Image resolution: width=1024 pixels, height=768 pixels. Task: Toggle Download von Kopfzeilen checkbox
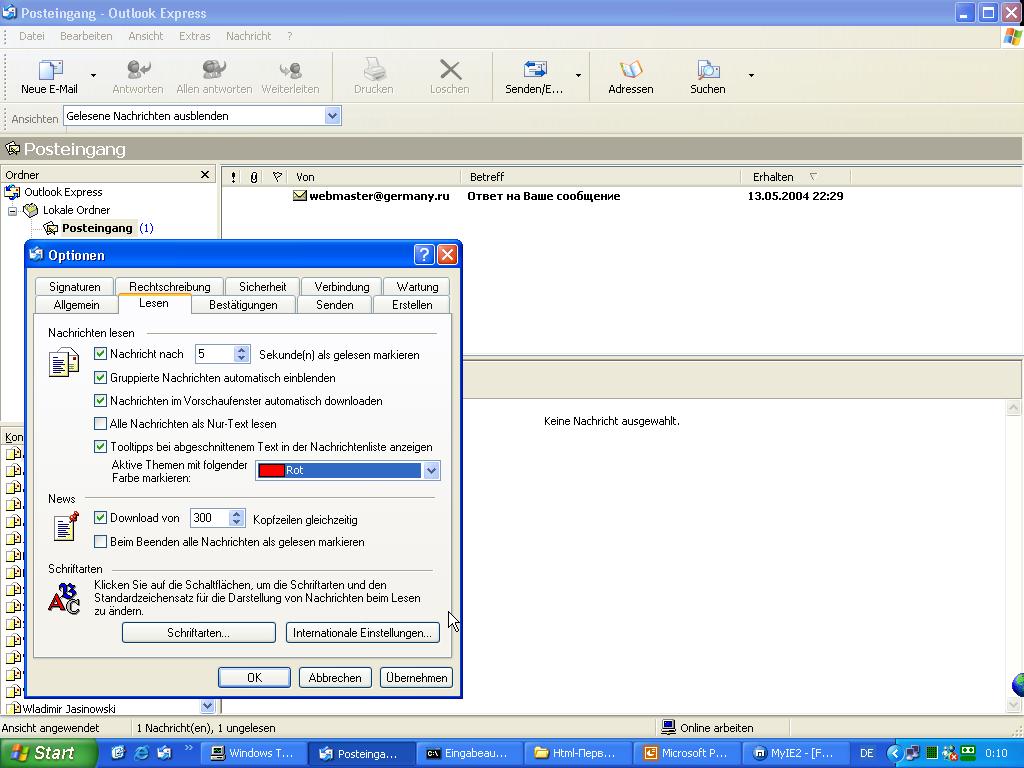pos(101,518)
